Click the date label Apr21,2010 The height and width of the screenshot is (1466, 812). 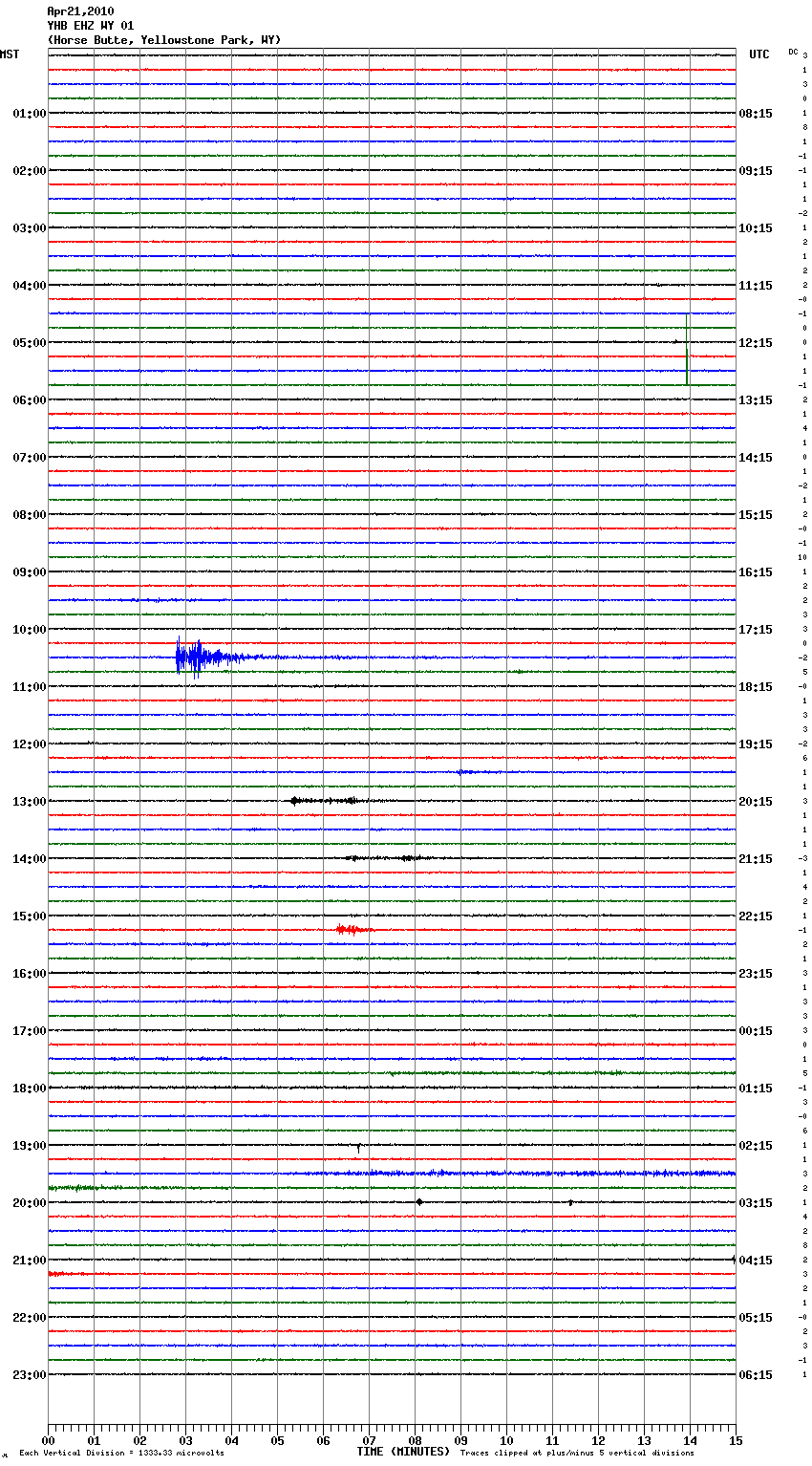click(x=80, y=11)
